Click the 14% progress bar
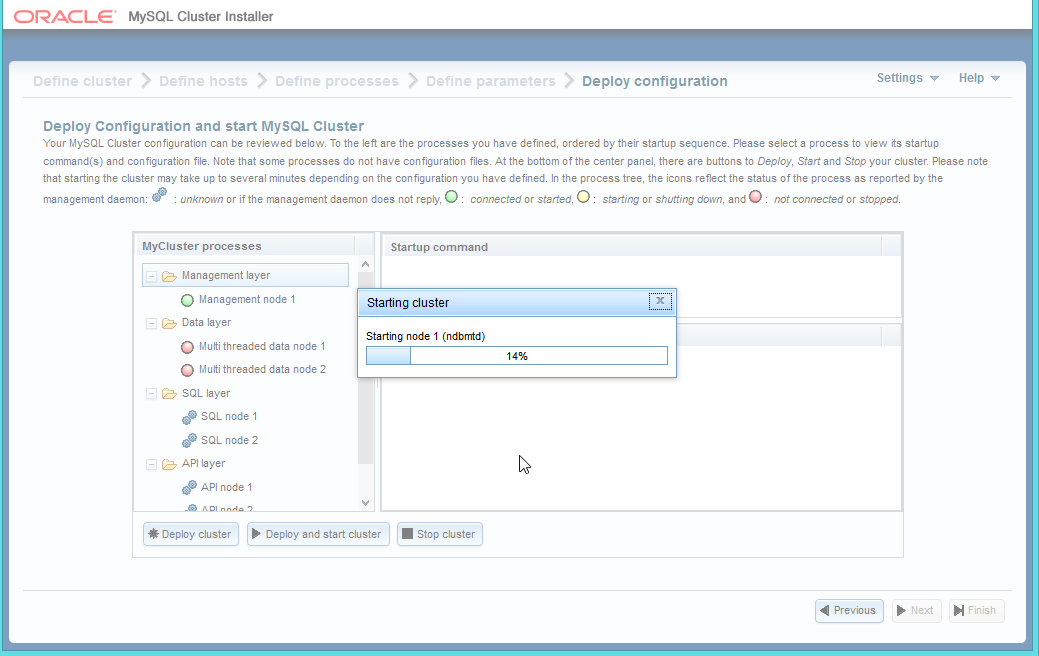Screen dimensions: 1039x656 [x=517, y=356]
